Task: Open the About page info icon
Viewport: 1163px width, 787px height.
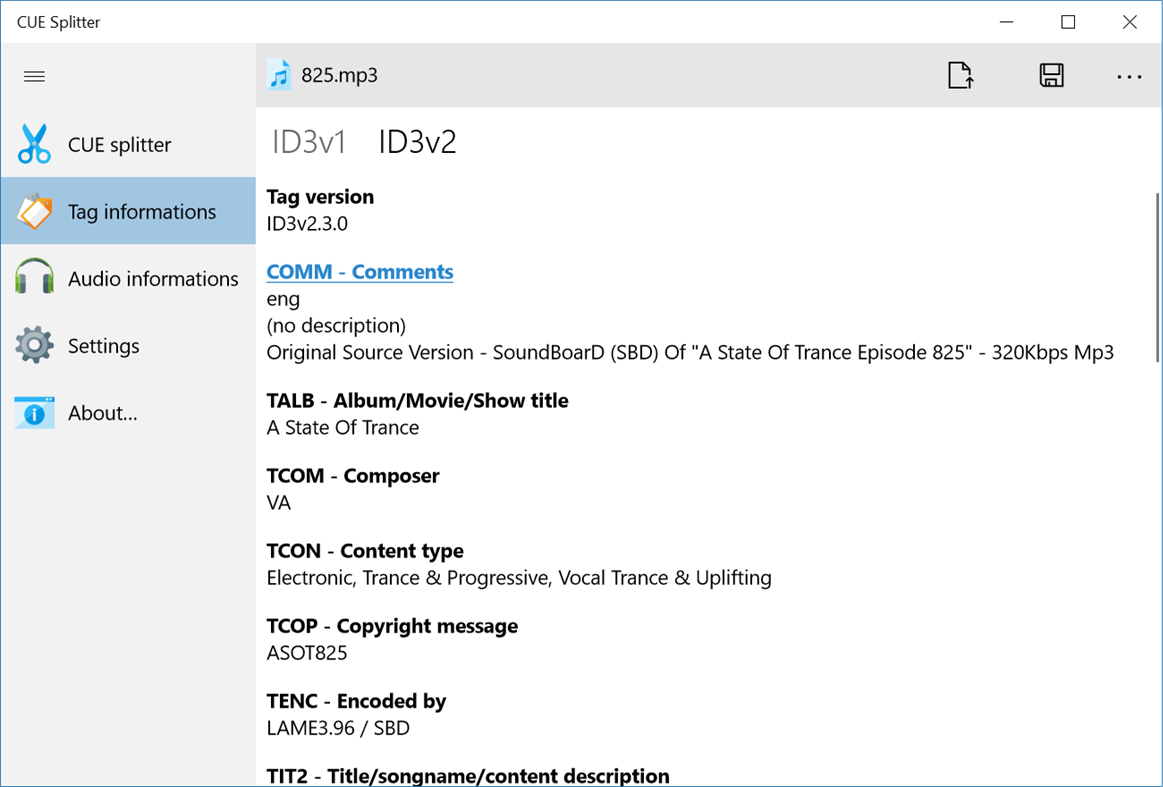Action: 34,412
